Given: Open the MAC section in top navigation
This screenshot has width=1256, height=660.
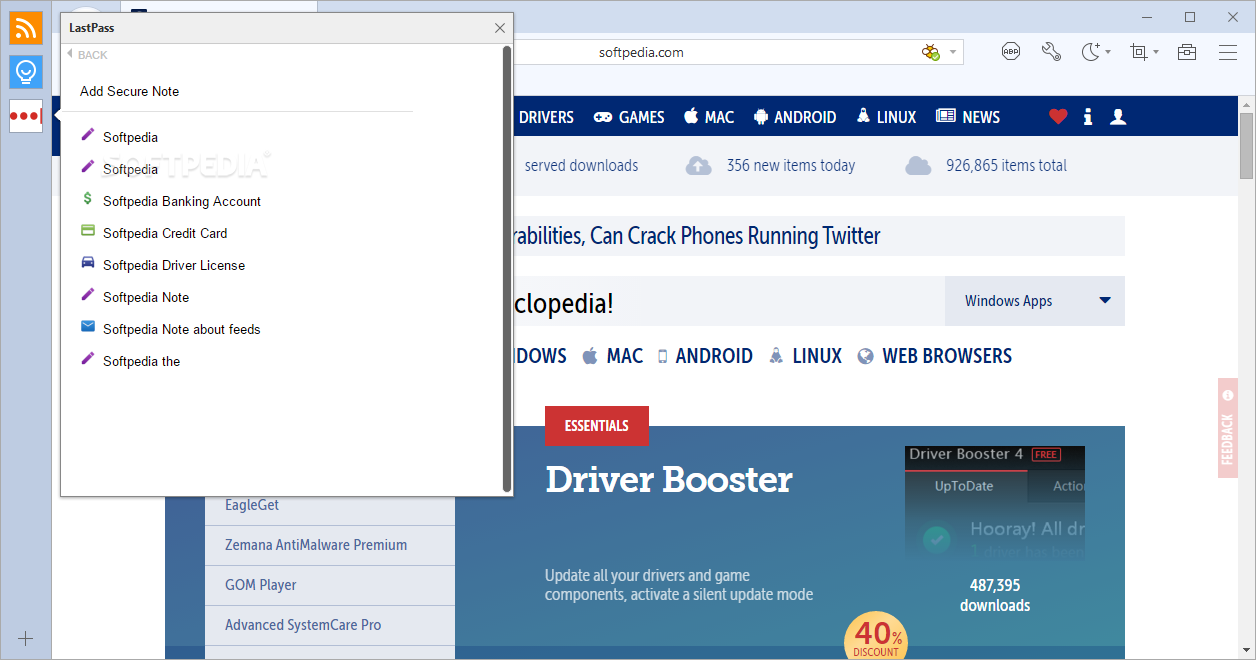Looking at the screenshot, I should pos(709,117).
